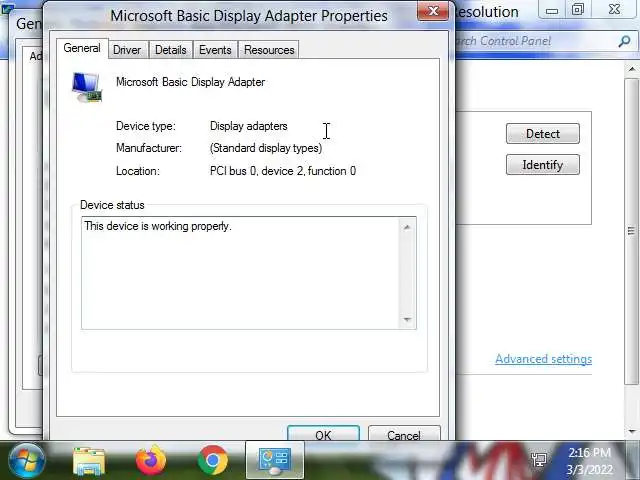Image resolution: width=640 pixels, height=480 pixels.
Task: Click the search magnifier icon
Action: [x=624, y=41]
